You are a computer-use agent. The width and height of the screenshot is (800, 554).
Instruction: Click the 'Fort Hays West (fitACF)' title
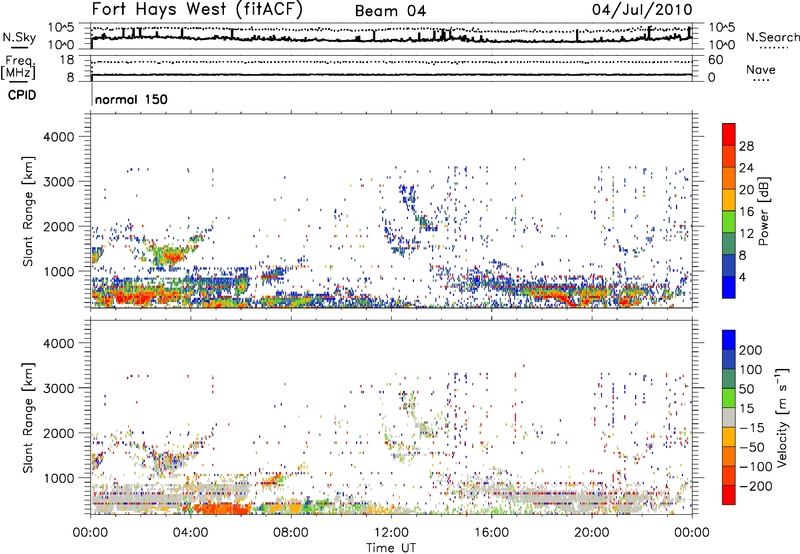[197, 10]
